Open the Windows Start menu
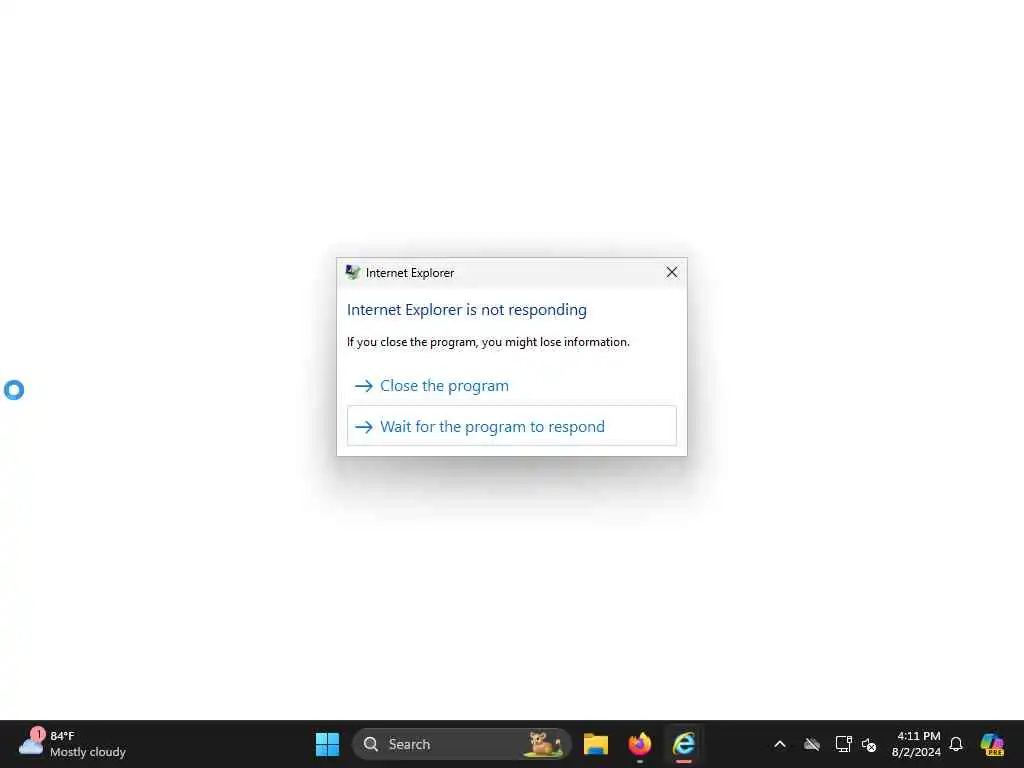 (327, 744)
